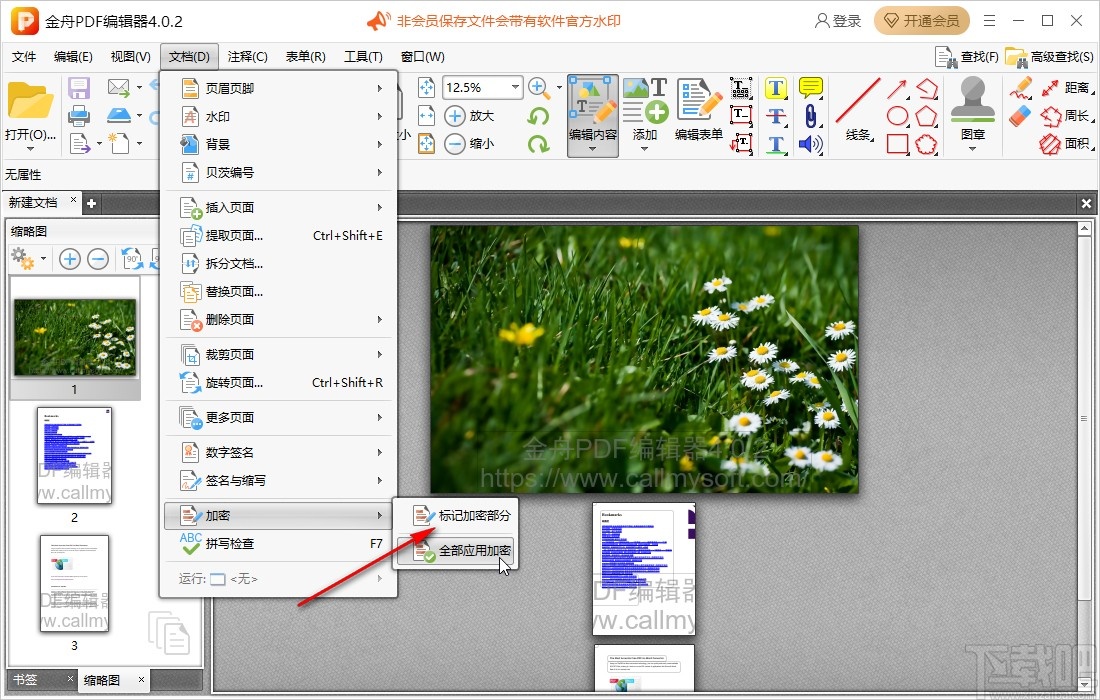This screenshot has width=1100, height=700.
Task: Click the strikethrough text T icon
Action: tap(775, 116)
